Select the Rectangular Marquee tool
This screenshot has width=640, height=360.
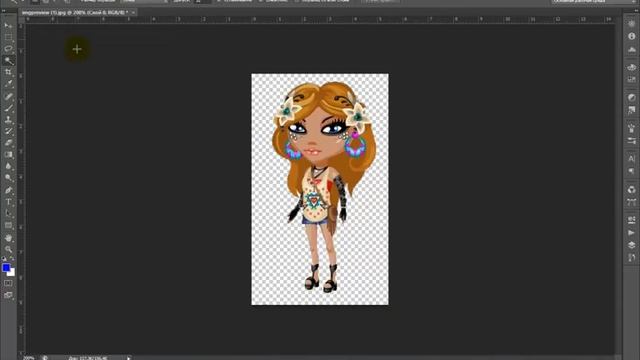click(x=8, y=37)
